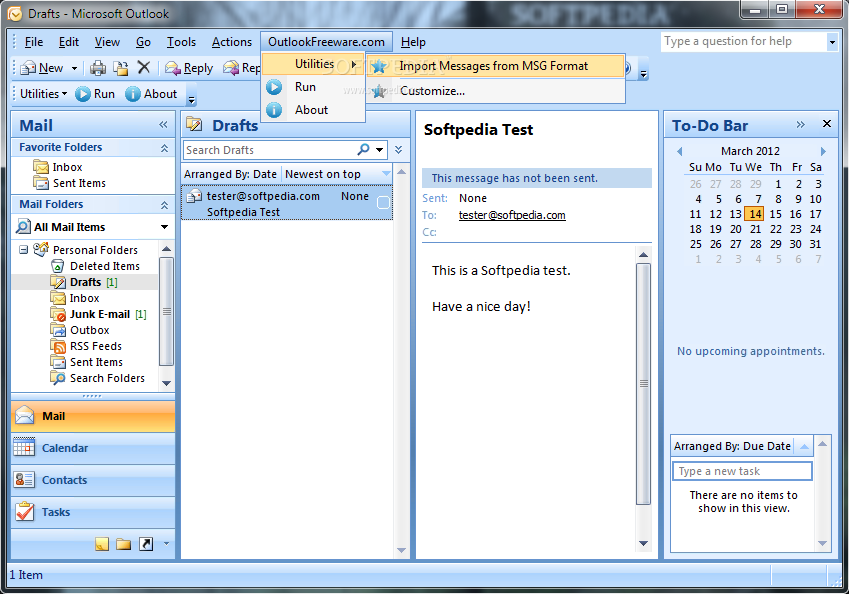Open the View menu
Viewport: 849px width, 594px height.
click(107, 42)
